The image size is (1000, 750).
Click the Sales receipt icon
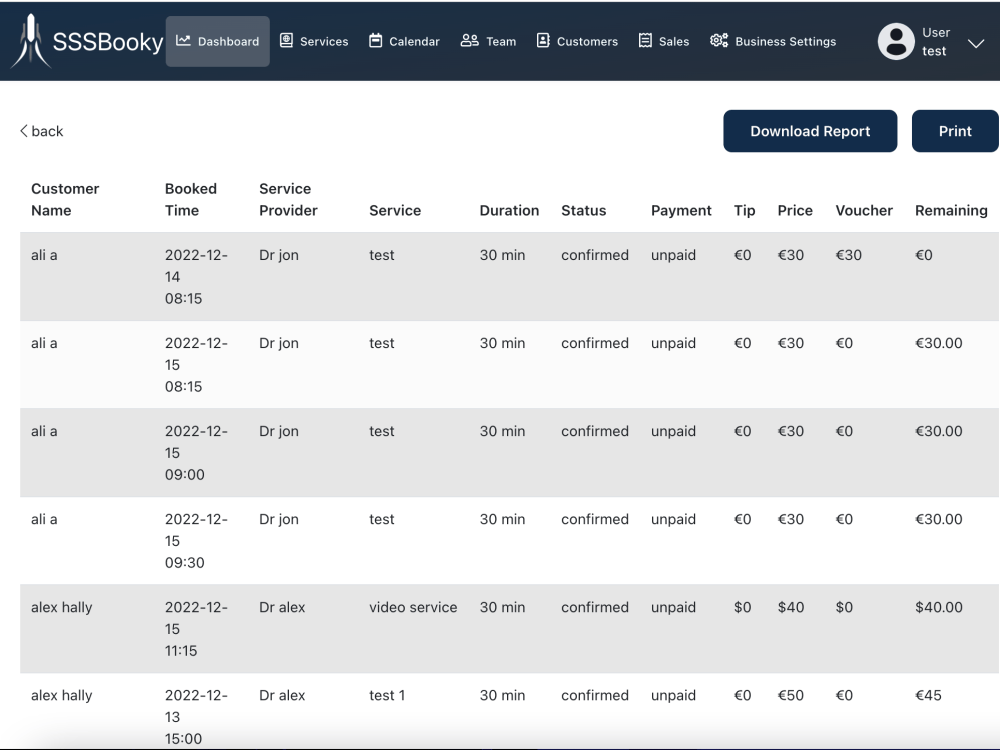[644, 40]
